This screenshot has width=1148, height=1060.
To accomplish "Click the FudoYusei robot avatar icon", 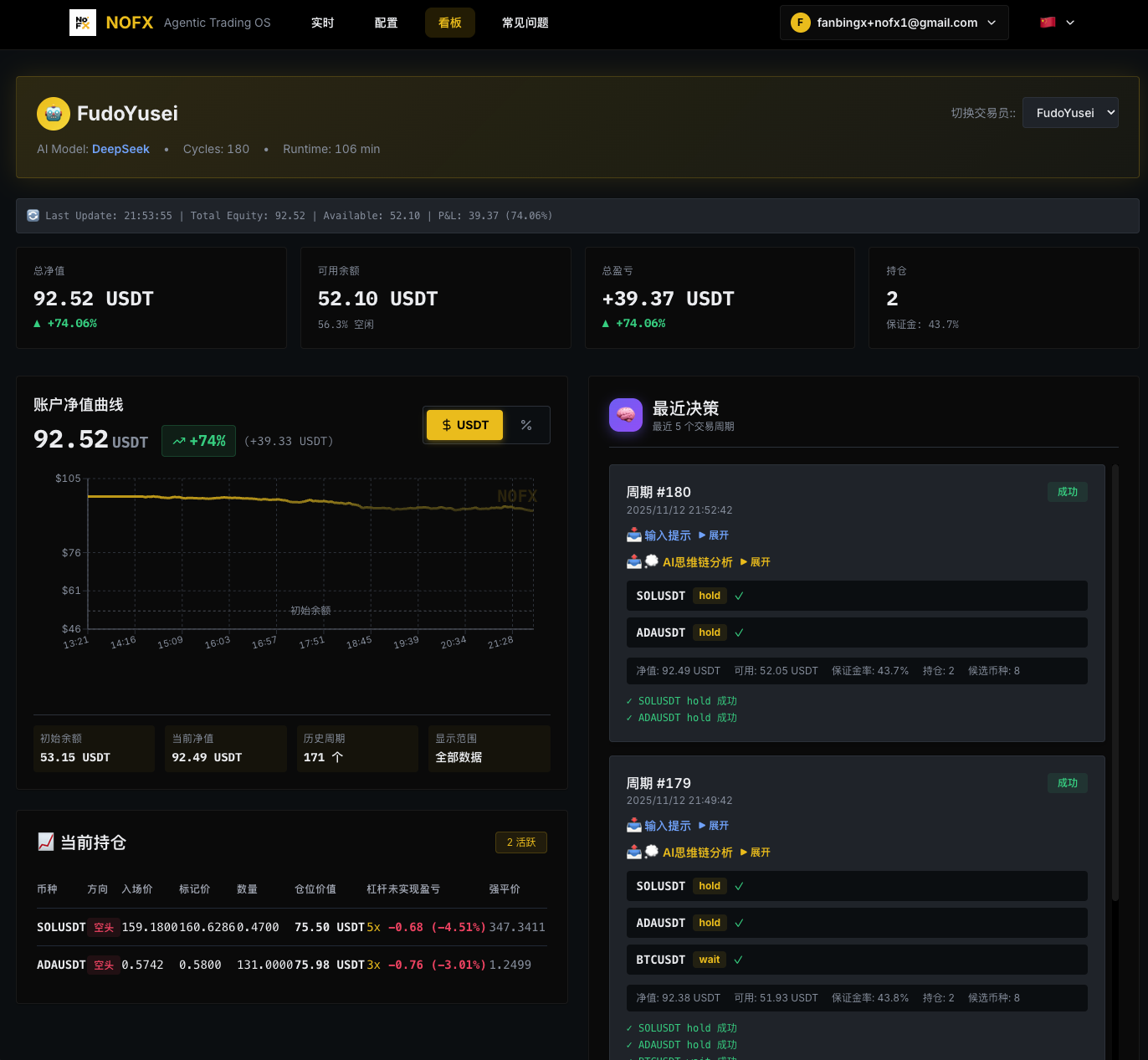I will 54,114.
